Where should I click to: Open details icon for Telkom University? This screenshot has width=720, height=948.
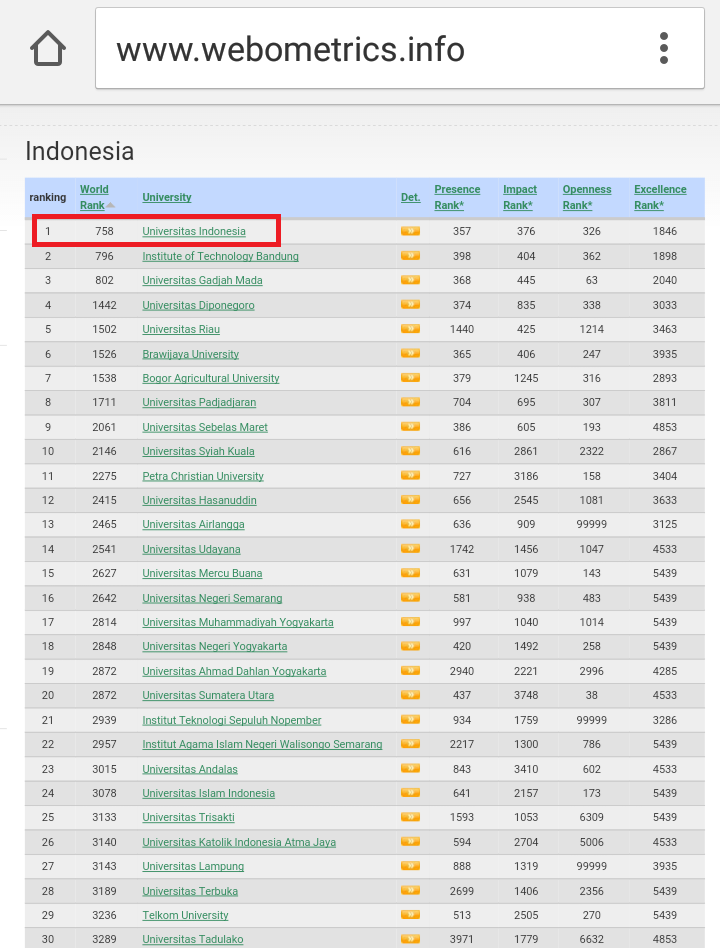tap(410, 915)
